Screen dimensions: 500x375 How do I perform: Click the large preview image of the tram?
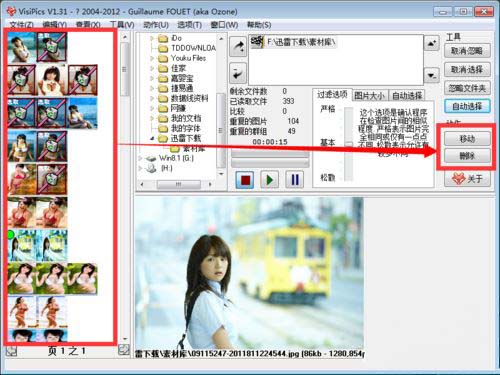click(x=249, y=273)
